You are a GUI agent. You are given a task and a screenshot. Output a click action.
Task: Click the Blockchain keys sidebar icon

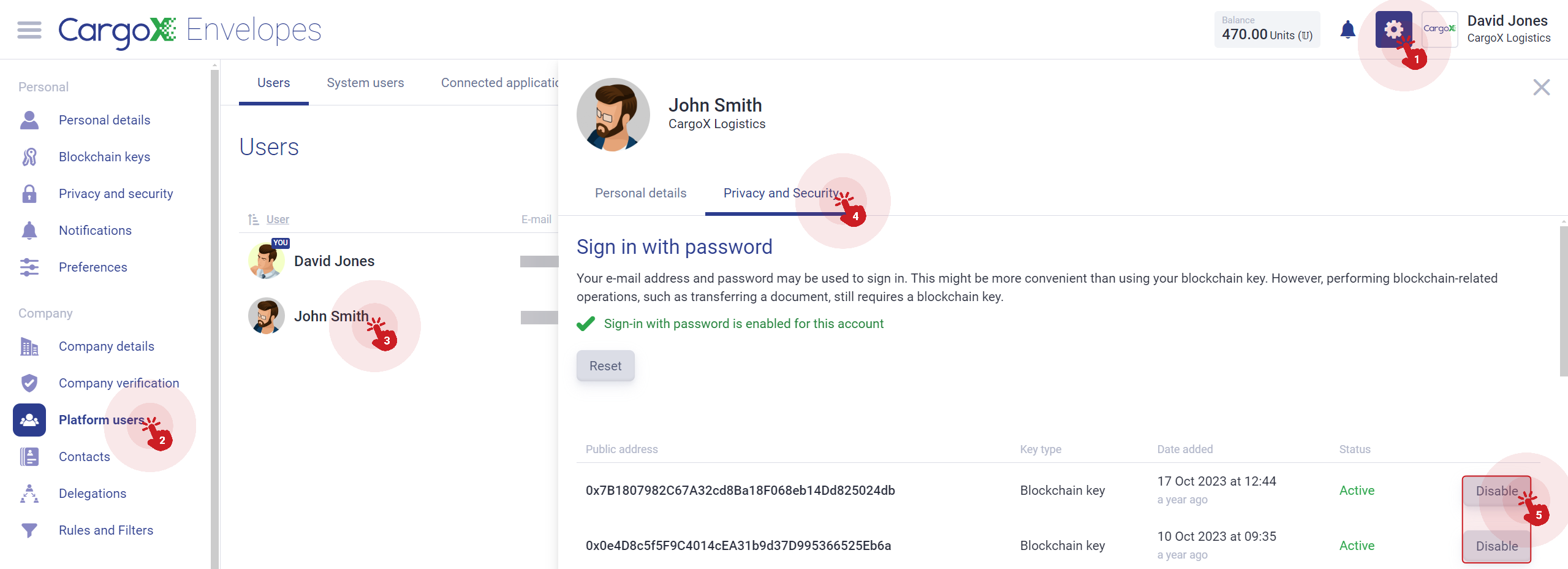click(29, 157)
